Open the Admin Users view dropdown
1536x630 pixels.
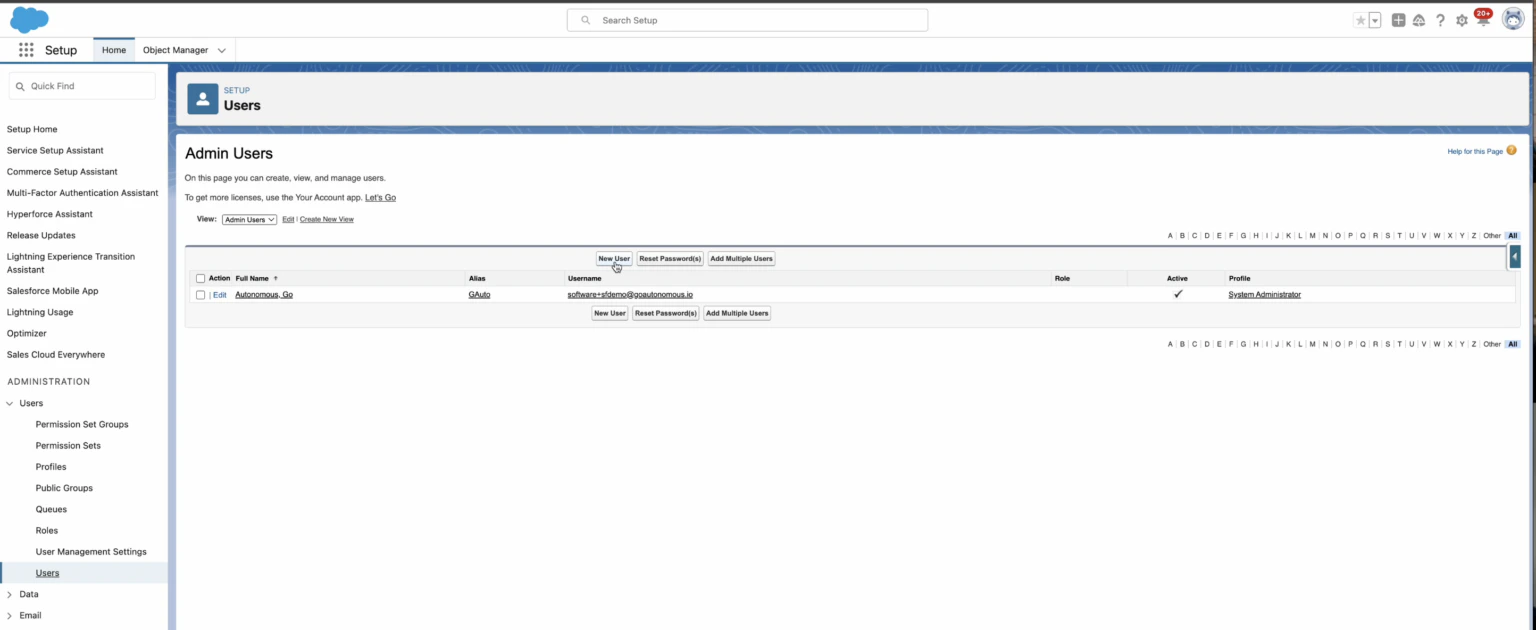(x=249, y=219)
